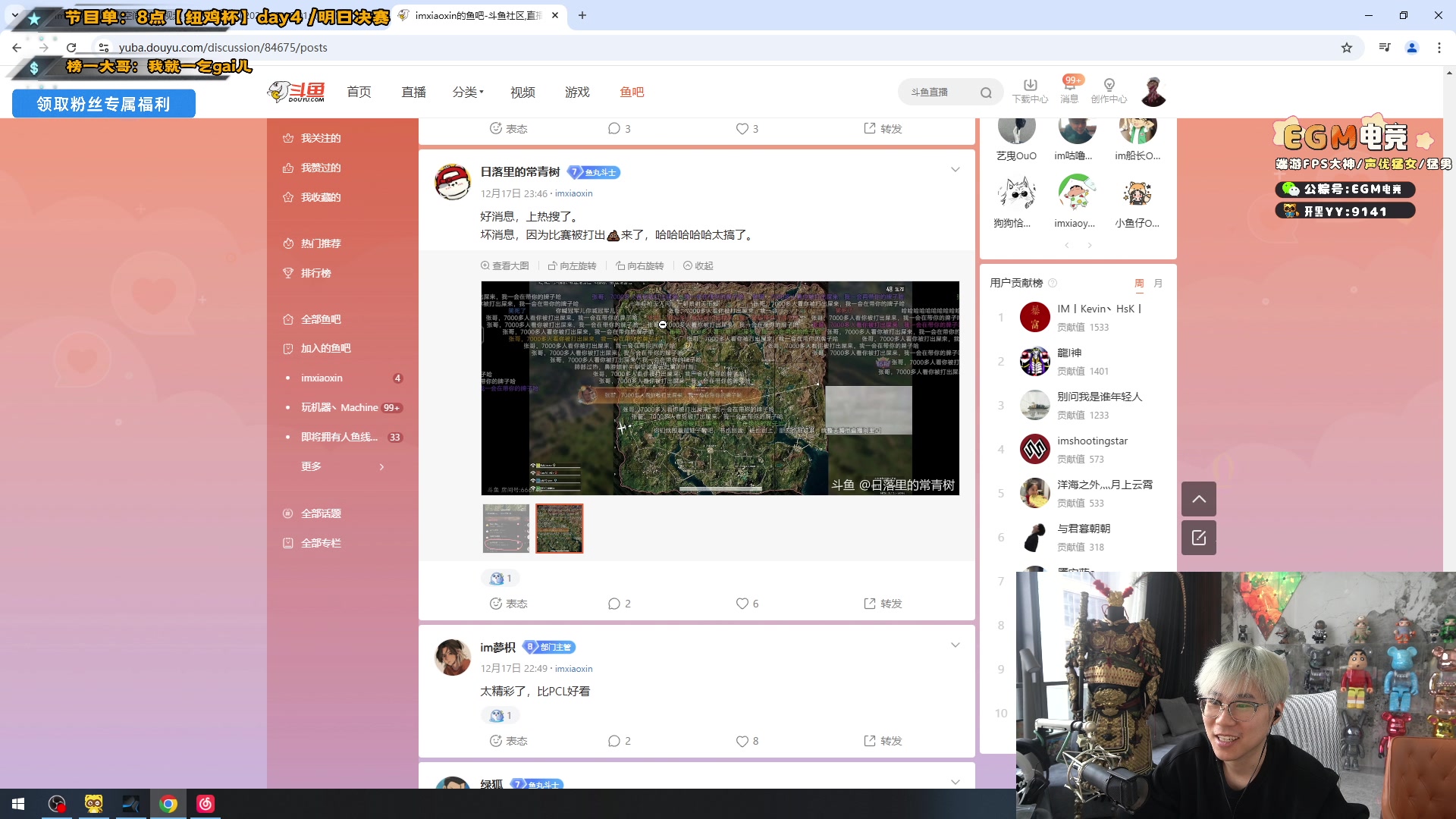Image resolution: width=1456 pixels, height=819 pixels.
Task: Open the image with 查看大图 link
Action: coord(506,265)
